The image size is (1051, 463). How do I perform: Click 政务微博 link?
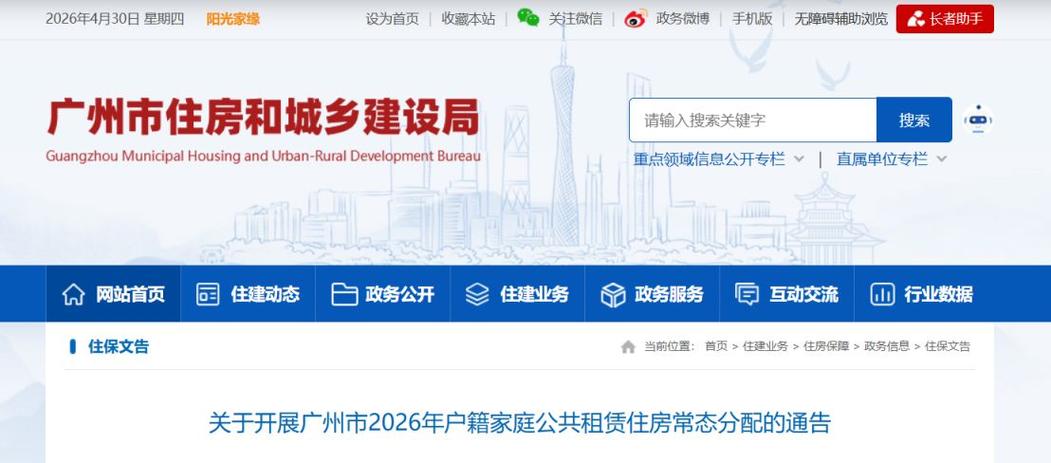pos(682,19)
